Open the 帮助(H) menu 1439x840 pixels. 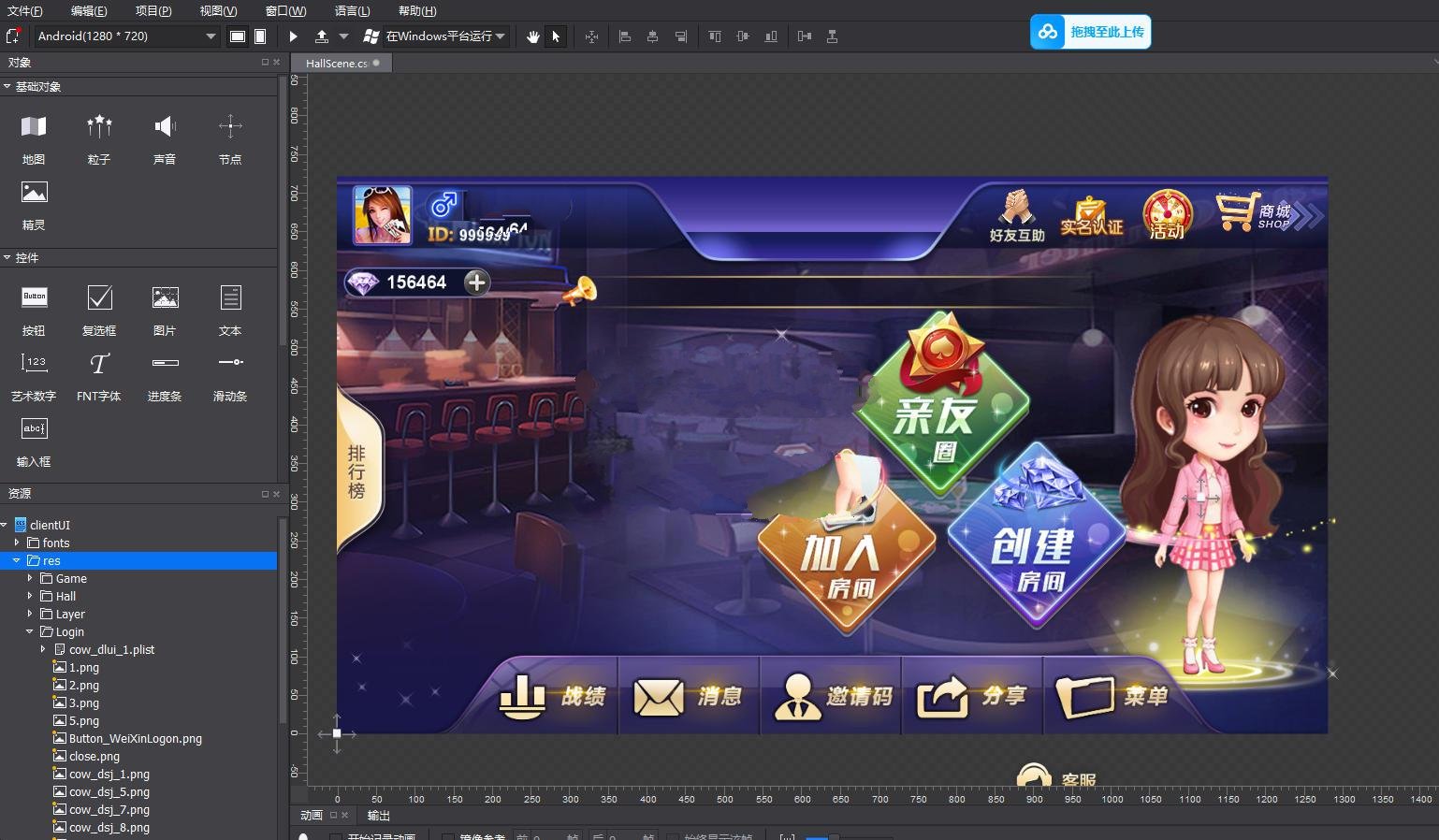pos(417,11)
